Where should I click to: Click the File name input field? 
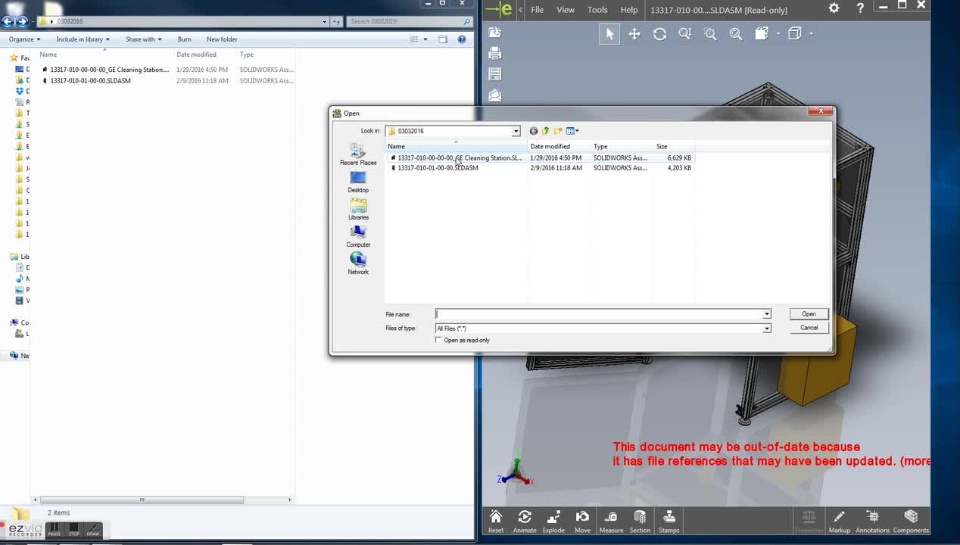(598, 314)
